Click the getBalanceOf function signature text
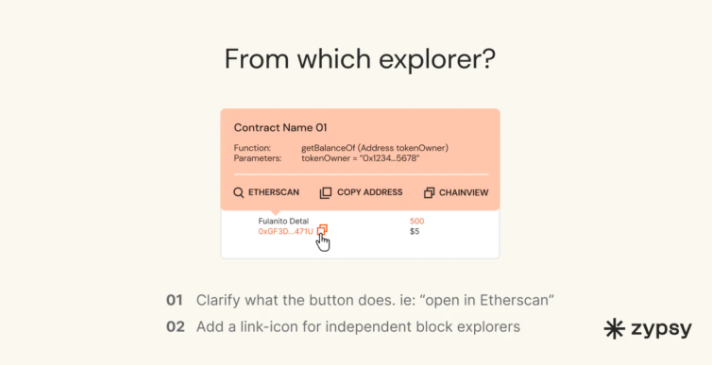The height and width of the screenshot is (365, 712). point(375,148)
